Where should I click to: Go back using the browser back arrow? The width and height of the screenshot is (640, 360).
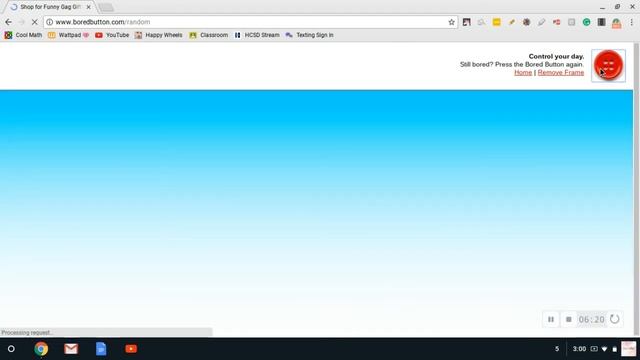coord(9,22)
